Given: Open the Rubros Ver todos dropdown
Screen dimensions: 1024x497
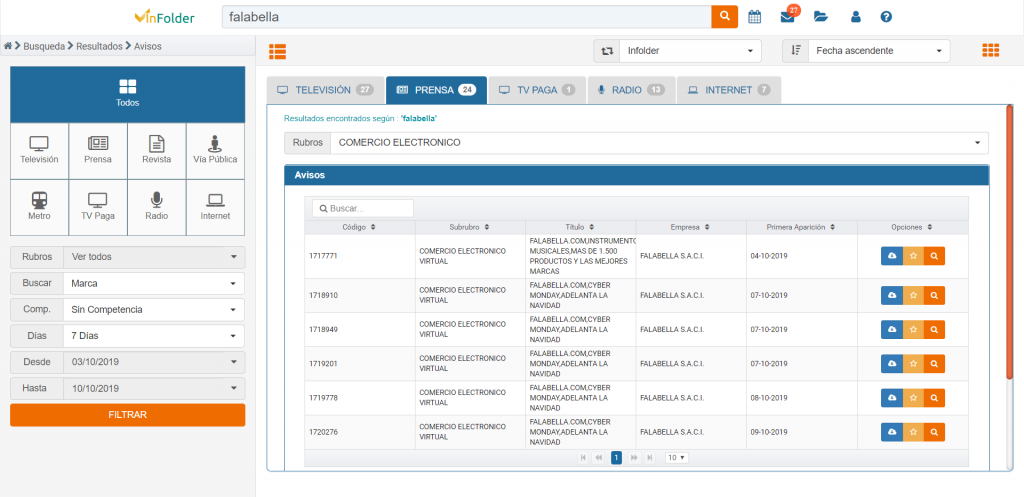Looking at the screenshot, I should click(x=154, y=257).
